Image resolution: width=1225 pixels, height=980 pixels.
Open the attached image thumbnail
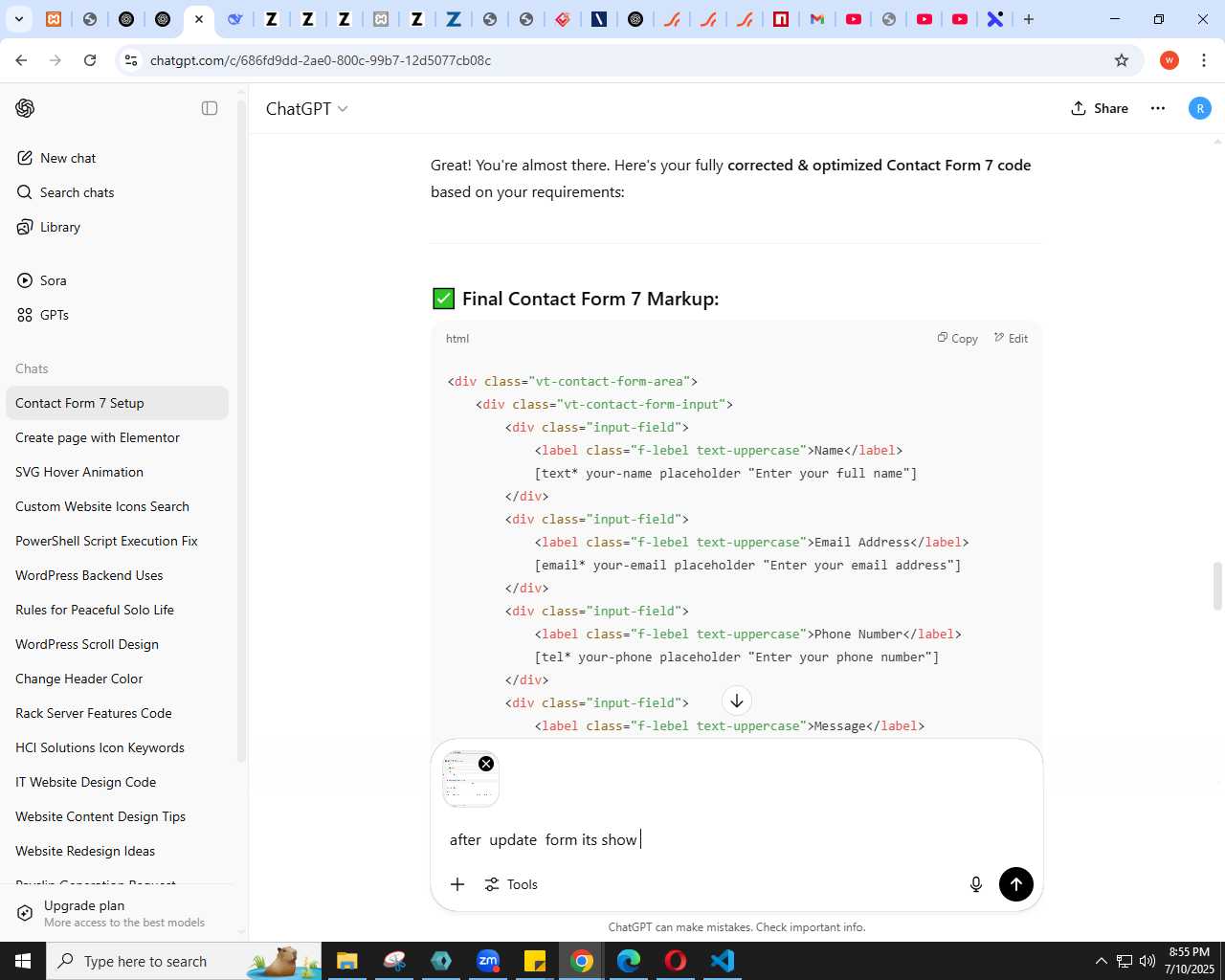(470, 779)
